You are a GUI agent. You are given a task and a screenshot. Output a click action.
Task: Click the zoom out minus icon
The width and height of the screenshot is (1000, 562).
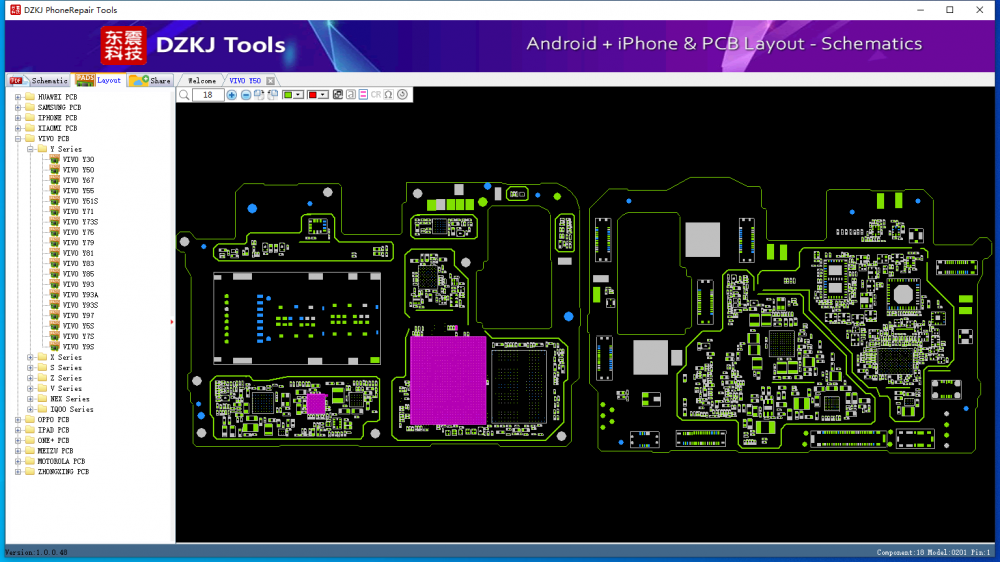point(246,95)
